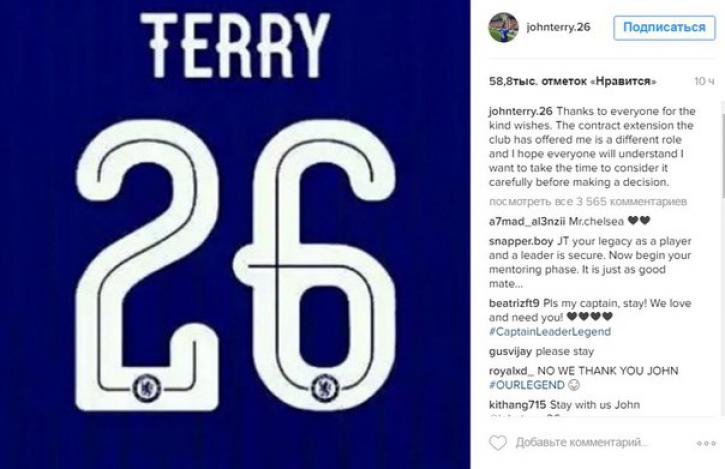This screenshot has height=469, width=725.
Task: Click the Chelsea crest on number 2
Action: 147,389
